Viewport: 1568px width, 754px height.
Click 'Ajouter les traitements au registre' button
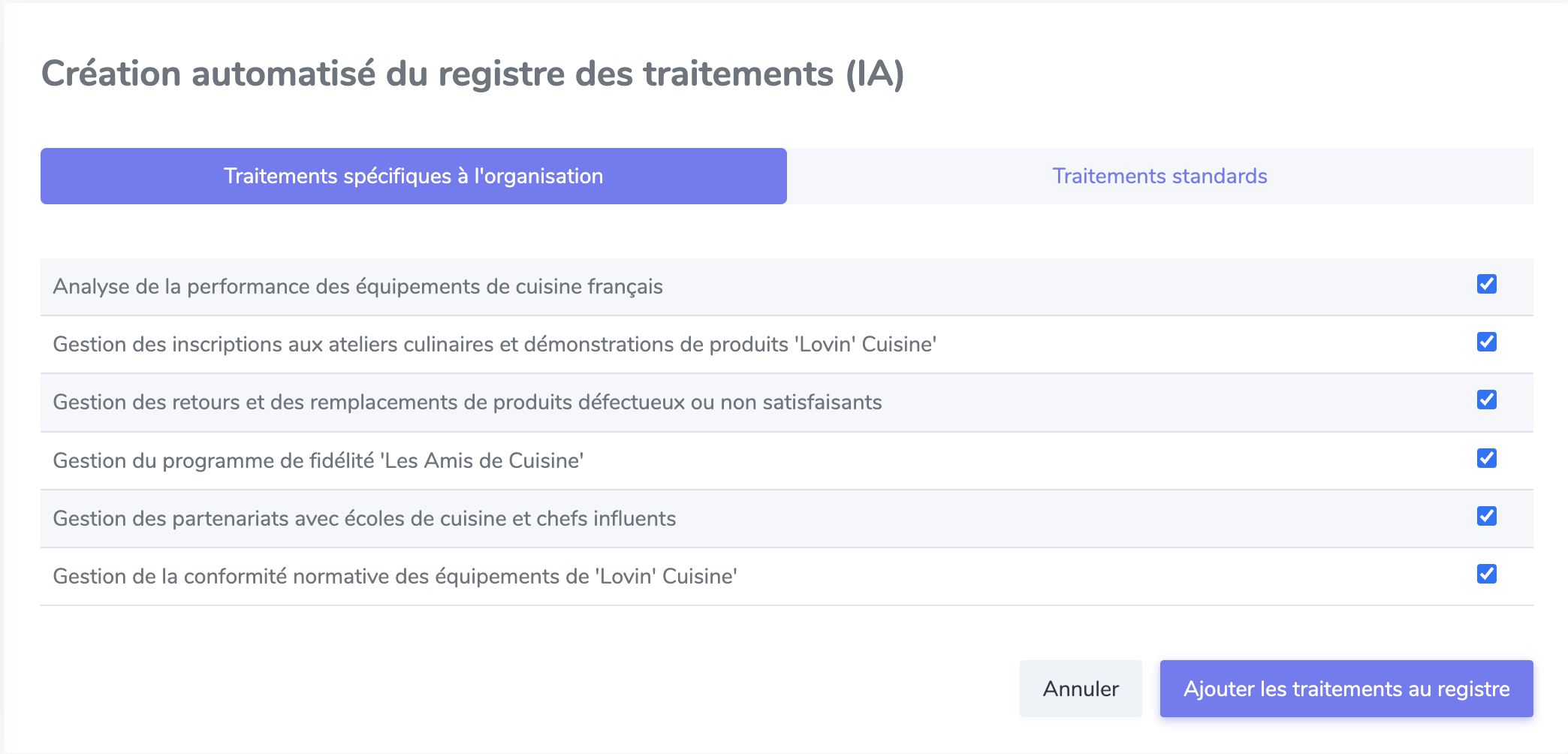click(x=1346, y=689)
